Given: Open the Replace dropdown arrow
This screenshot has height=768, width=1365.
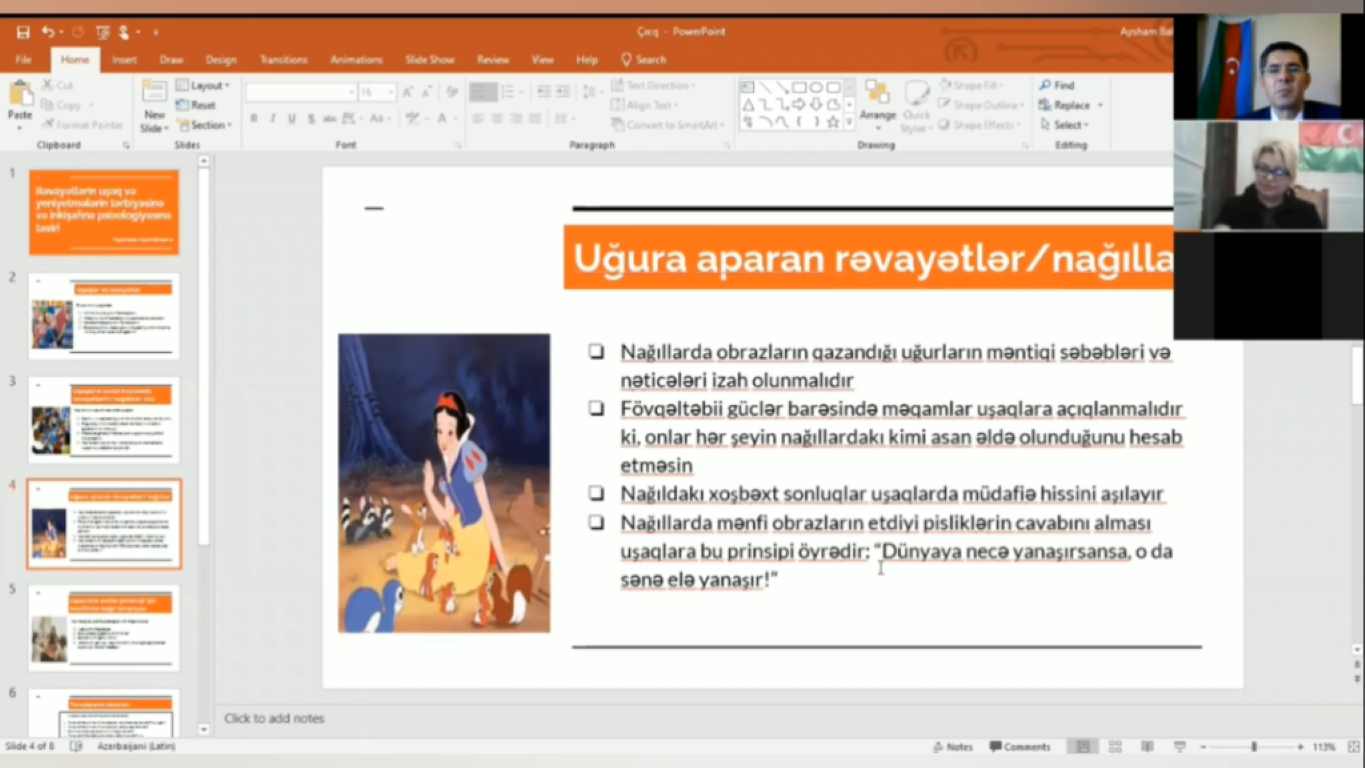Looking at the screenshot, I should pyautogui.click(x=1100, y=105).
